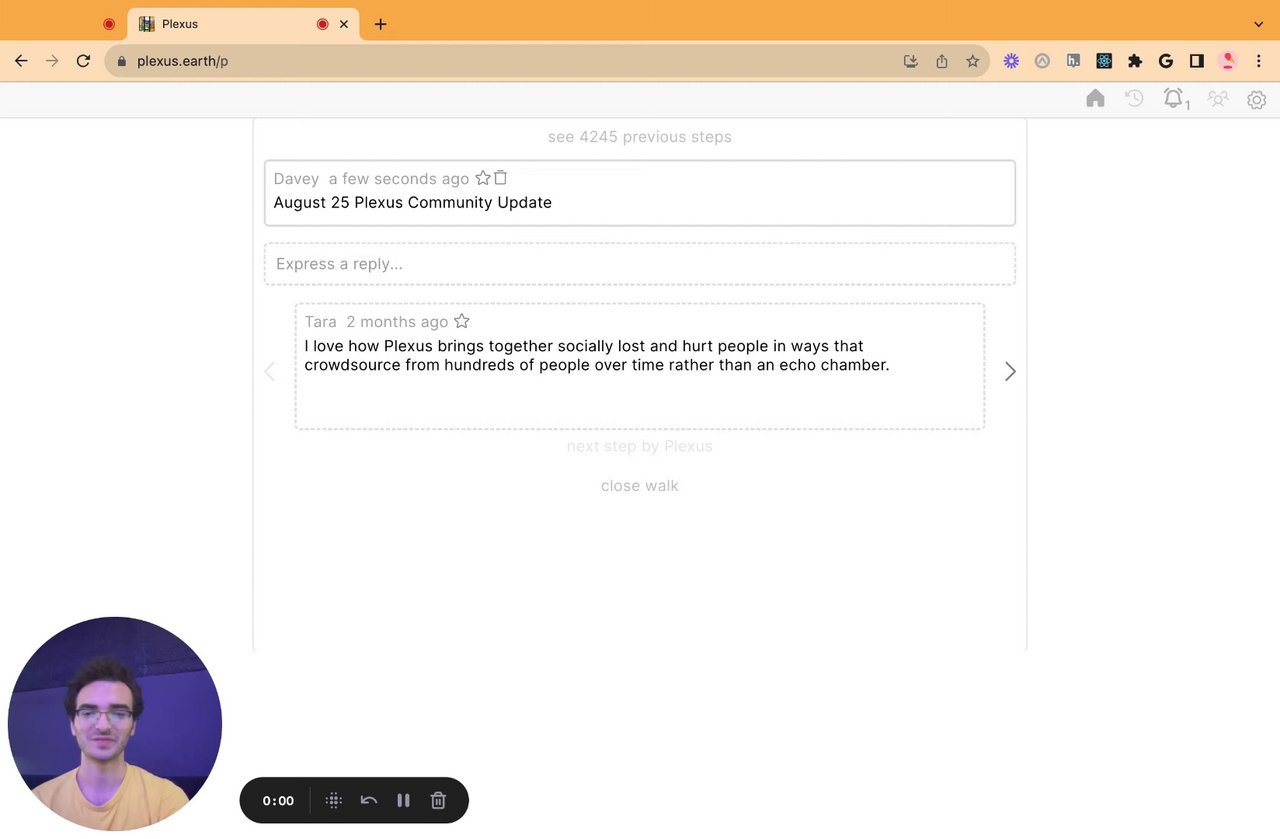Pause the screen recording
This screenshot has height=839, width=1280.
[403, 800]
